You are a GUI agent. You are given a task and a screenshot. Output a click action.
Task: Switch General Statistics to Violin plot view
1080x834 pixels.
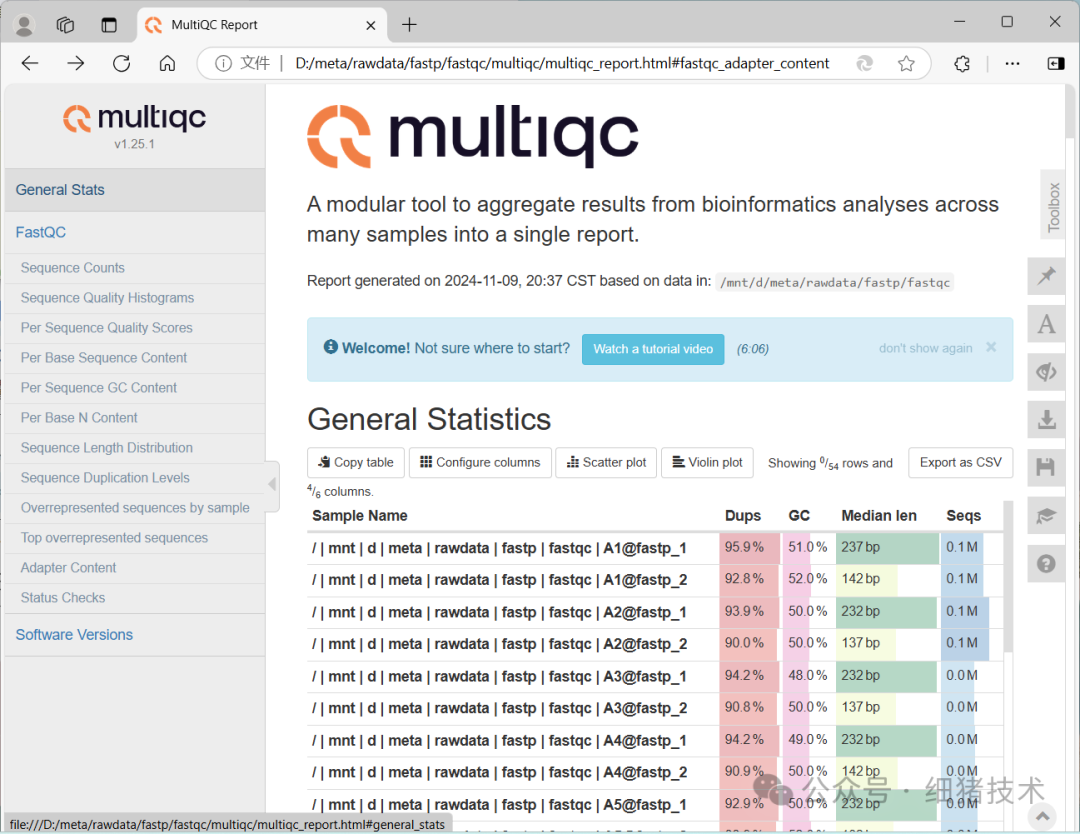pos(707,462)
